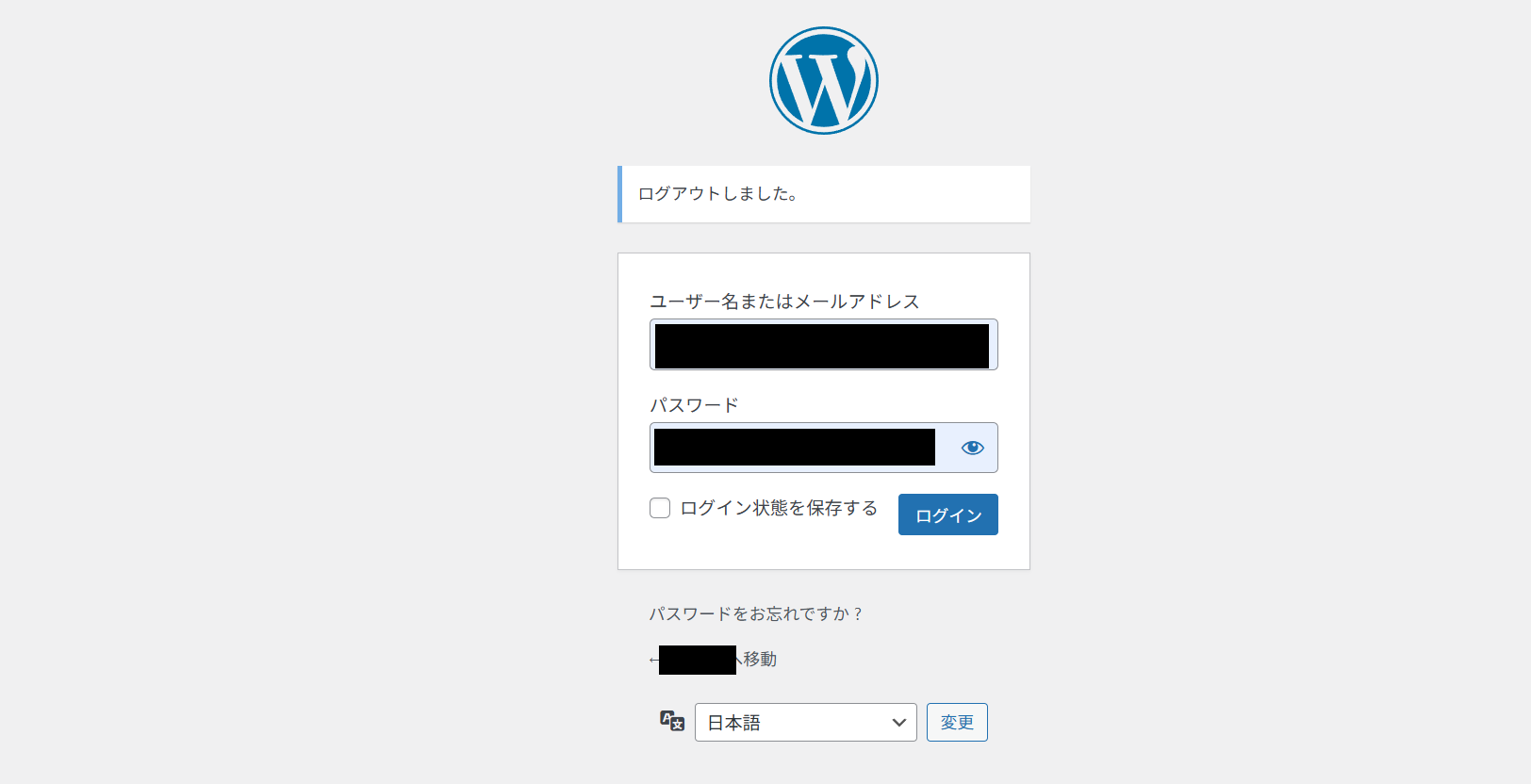This screenshot has width=1531, height=784.
Task: Open the パスワードをお忘れですか？ link
Action: (x=756, y=613)
